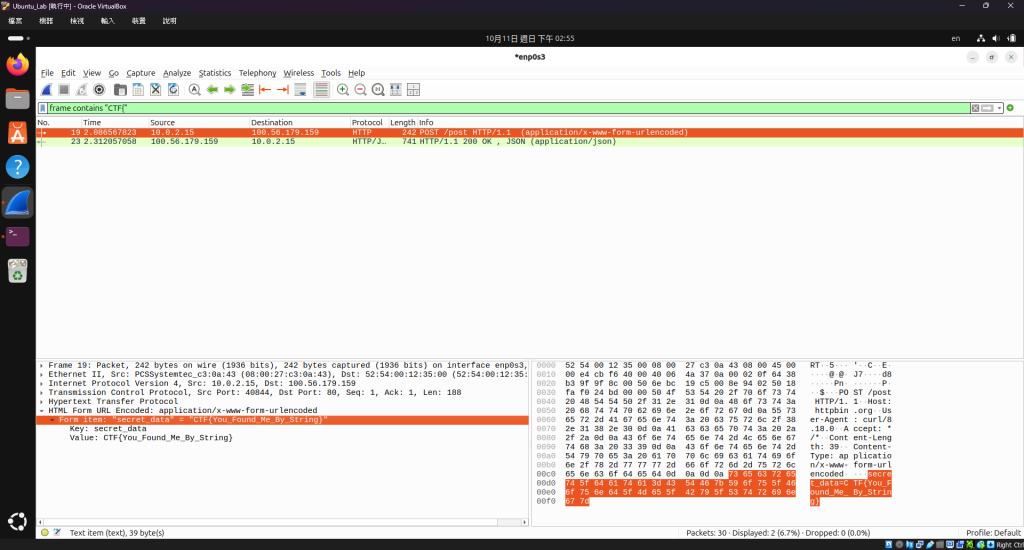
Task: Open the Telephony menu
Action: [x=257, y=73]
